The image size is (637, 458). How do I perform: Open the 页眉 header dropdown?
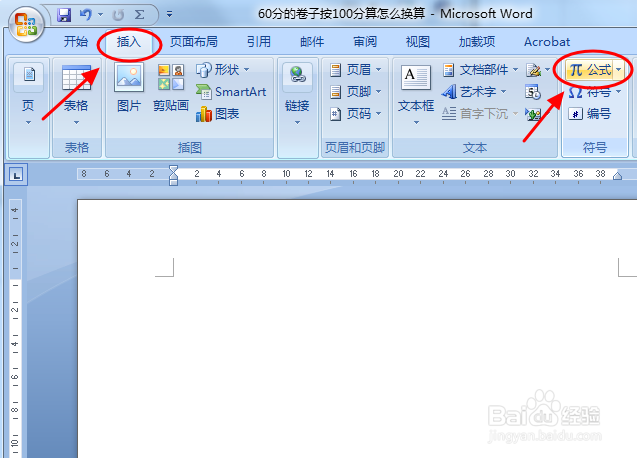pos(355,69)
